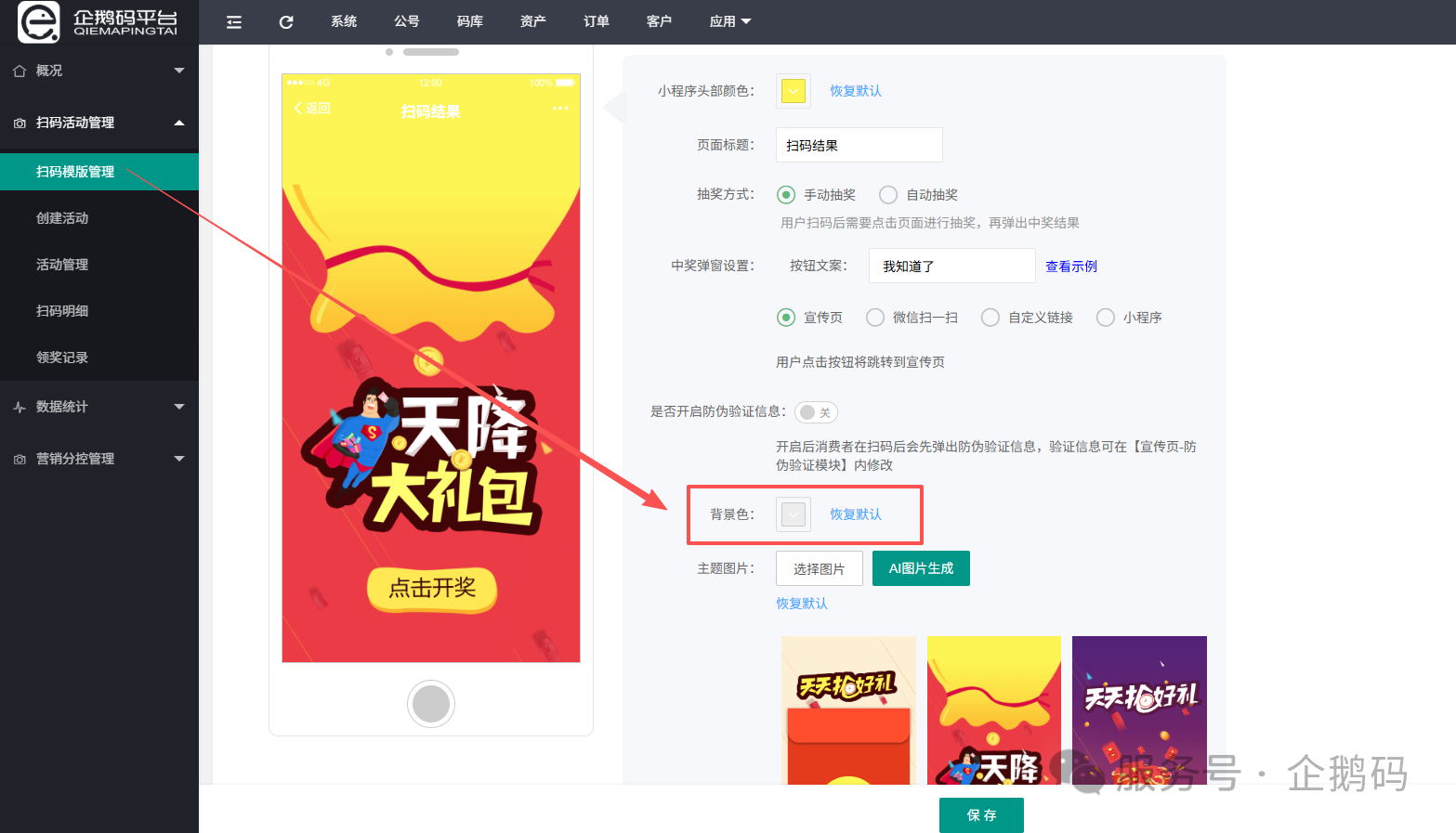Select 手动抽奖 radio option

[786, 194]
